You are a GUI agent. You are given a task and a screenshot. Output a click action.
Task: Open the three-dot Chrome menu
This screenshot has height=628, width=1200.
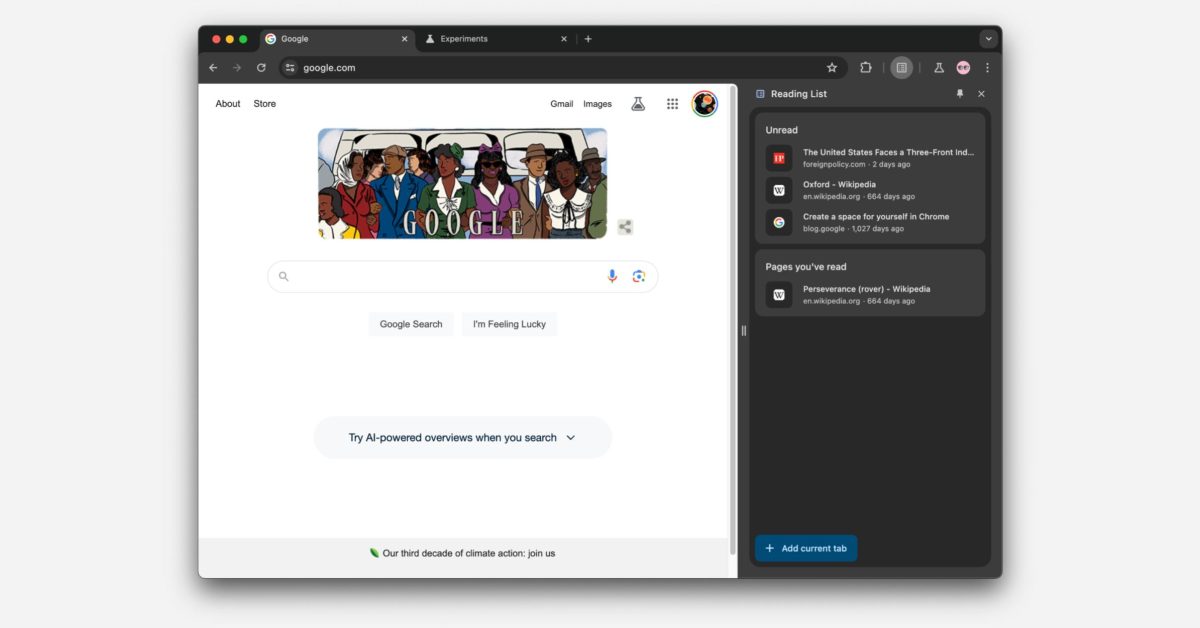[x=986, y=67]
